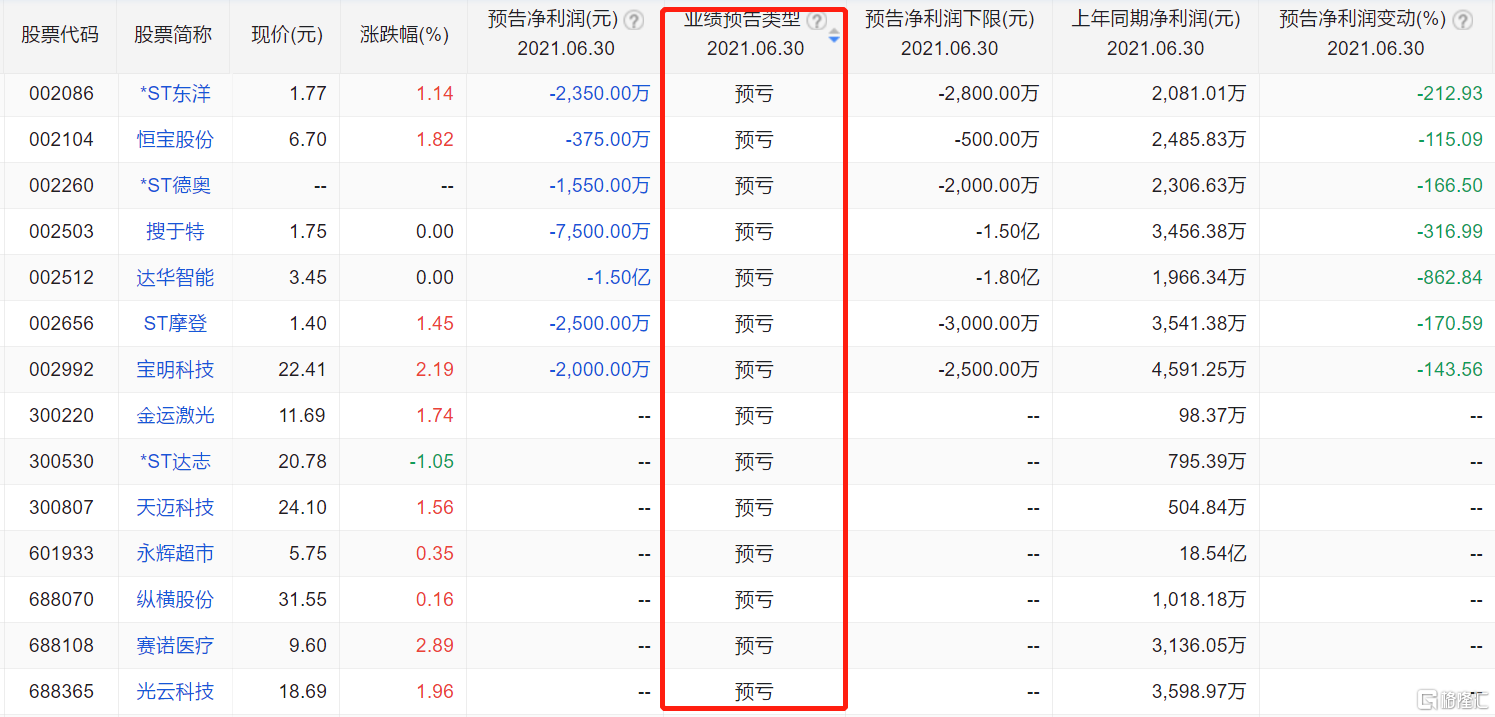The image size is (1495, 717).
Task: Click last-year profit 18.54亿
Action: pos(1214,554)
